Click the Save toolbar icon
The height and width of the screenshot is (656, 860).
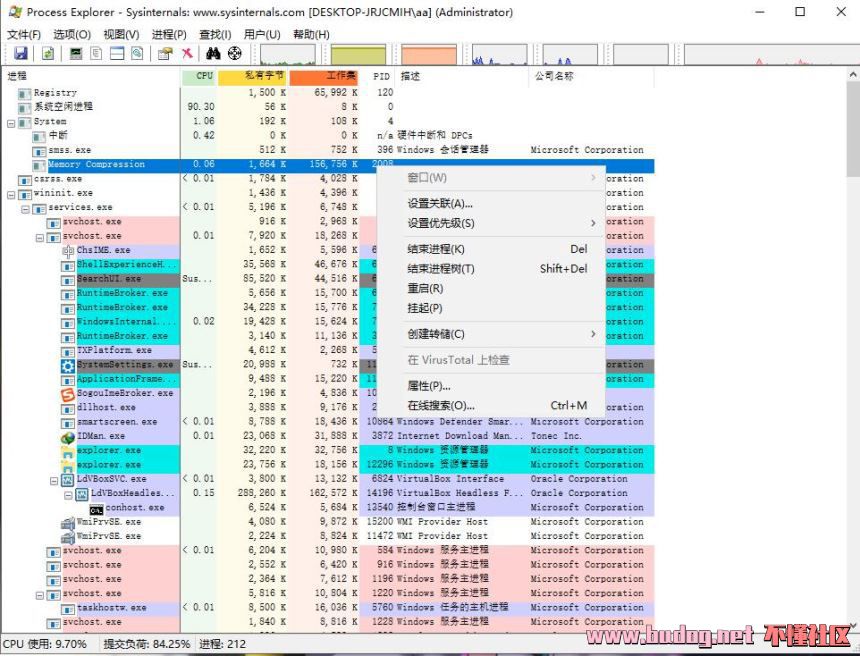click(x=21, y=53)
